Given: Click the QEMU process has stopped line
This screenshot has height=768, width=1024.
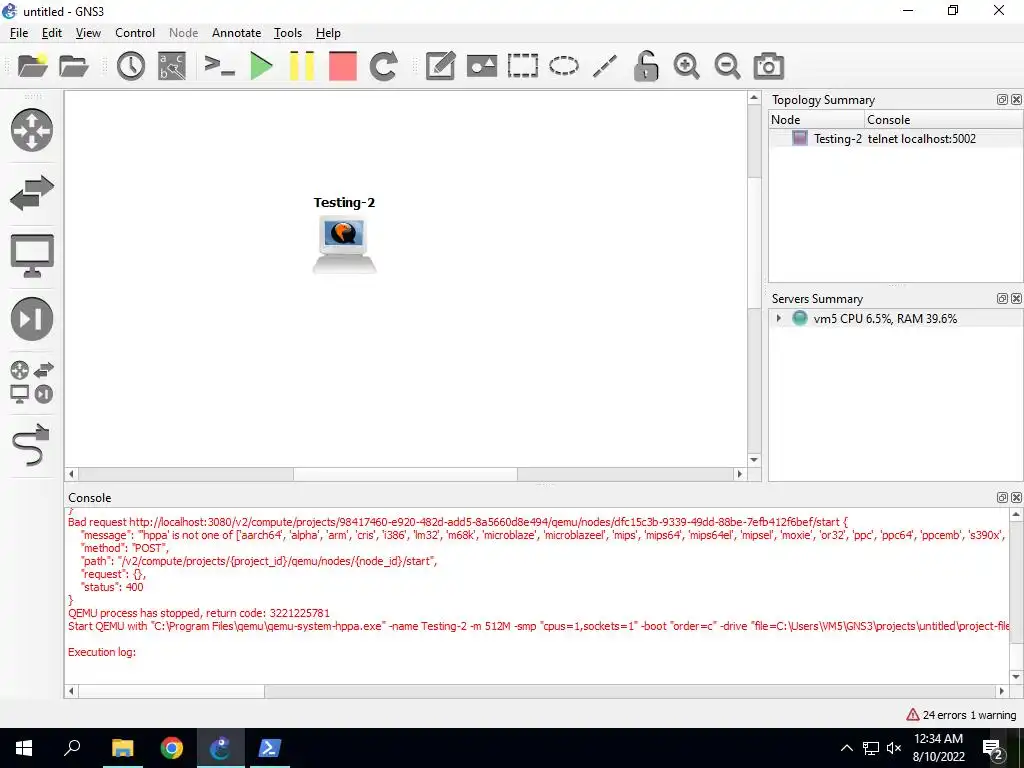Looking at the screenshot, I should point(199,613).
